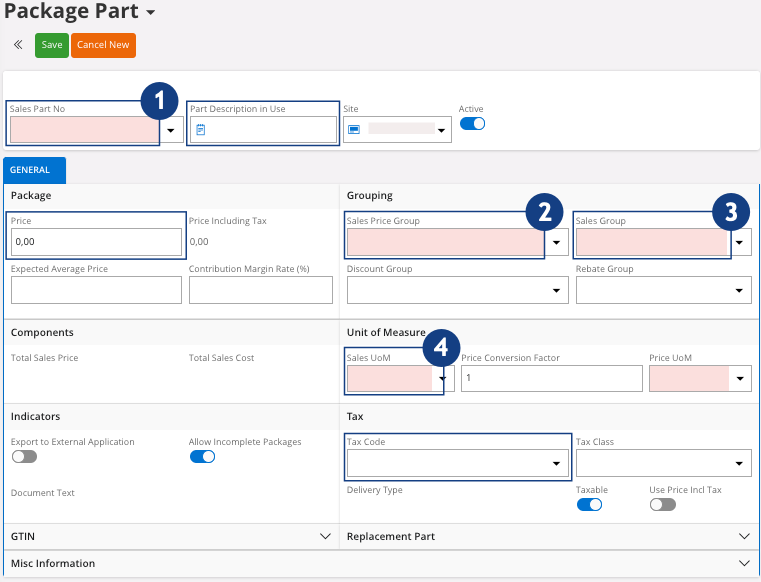
Task: Expand the Misc Information section
Action: point(743,563)
